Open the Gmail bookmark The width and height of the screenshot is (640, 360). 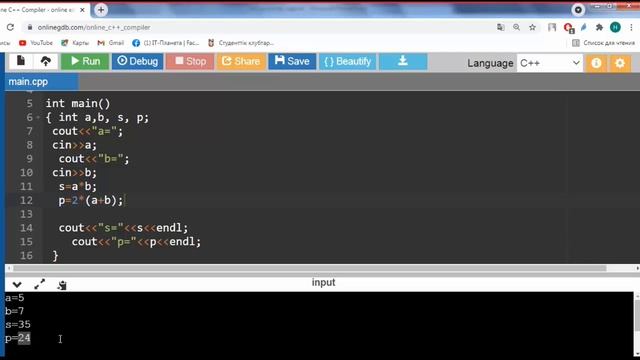tap(111, 43)
